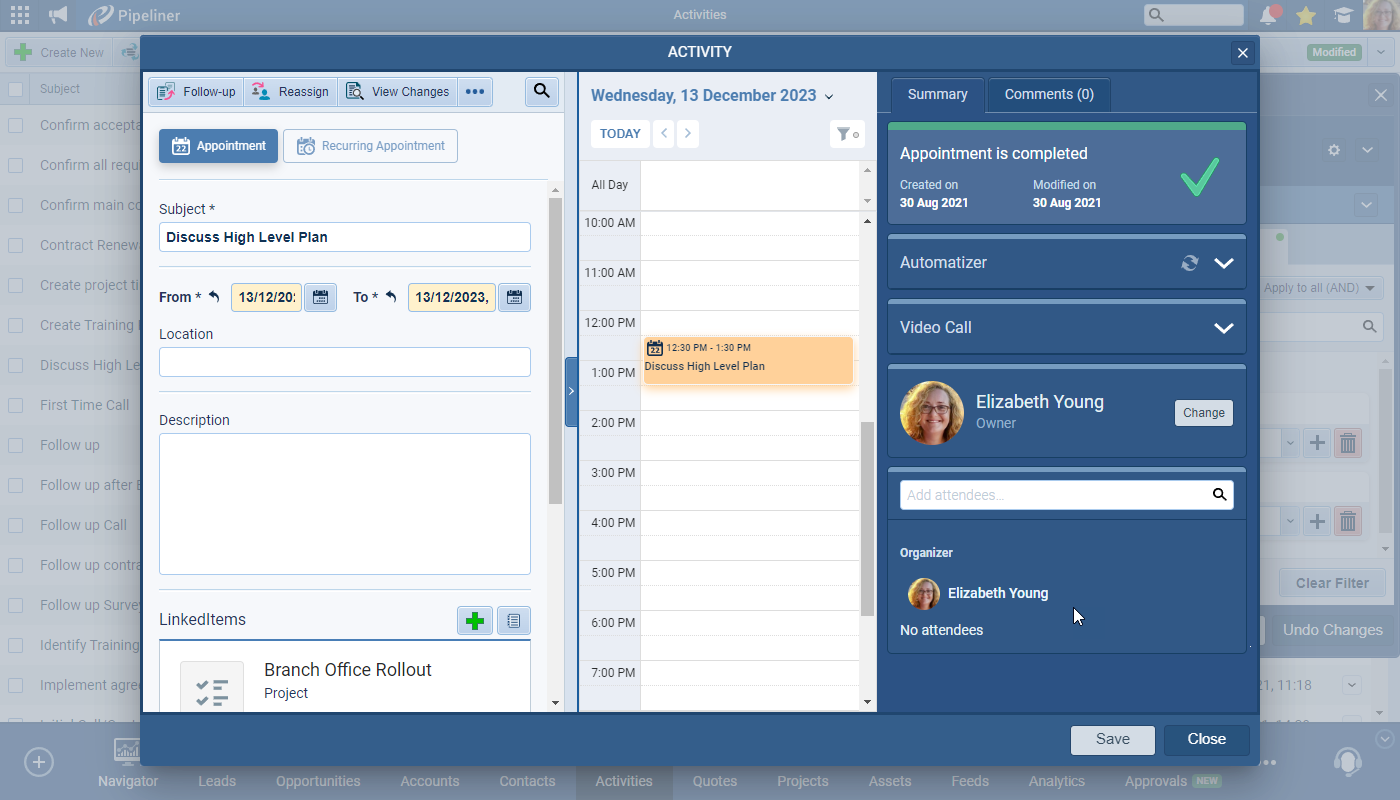Select the Recurring Appointment type

[x=370, y=146]
